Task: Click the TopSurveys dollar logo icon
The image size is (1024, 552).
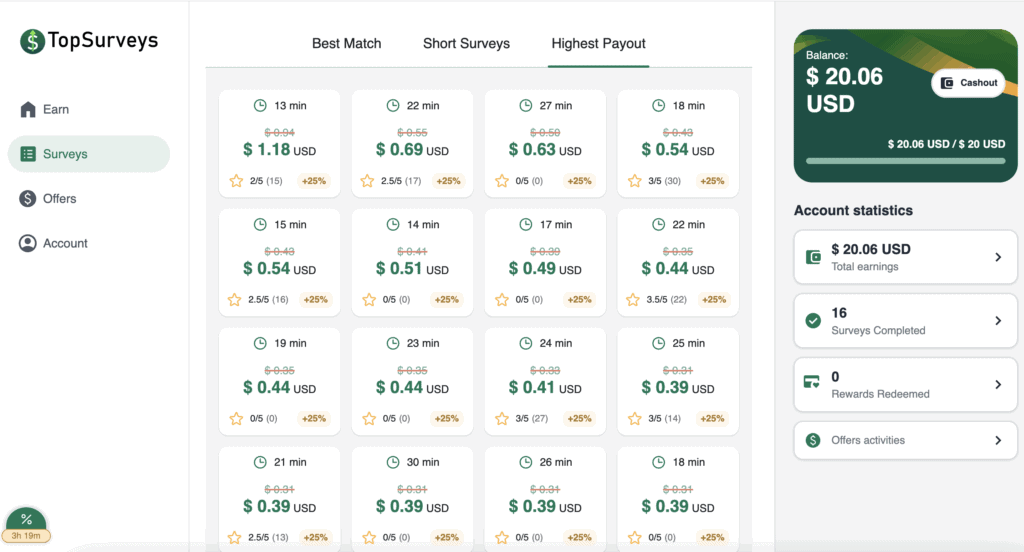Action: click(x=33, y=41)
